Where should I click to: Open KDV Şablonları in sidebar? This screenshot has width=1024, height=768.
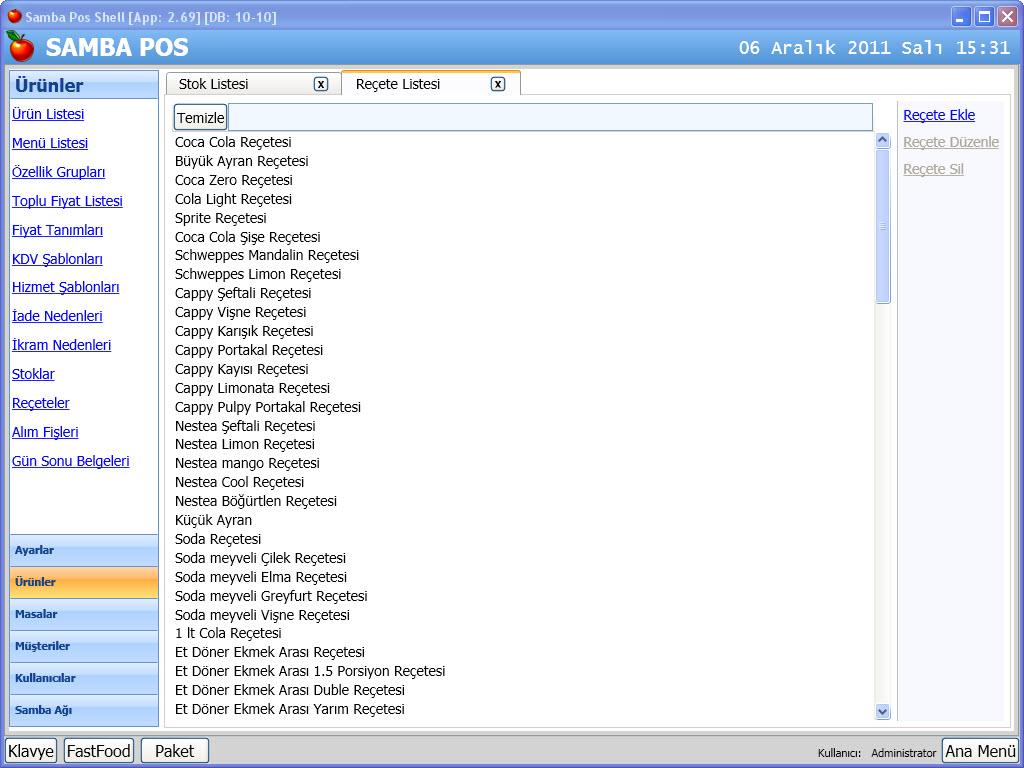57,259
